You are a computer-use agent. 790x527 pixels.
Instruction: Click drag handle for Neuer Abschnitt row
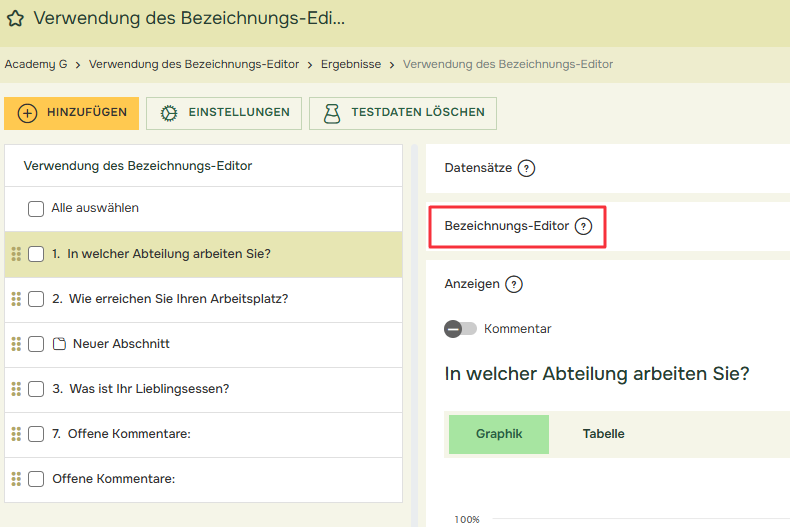16,344
